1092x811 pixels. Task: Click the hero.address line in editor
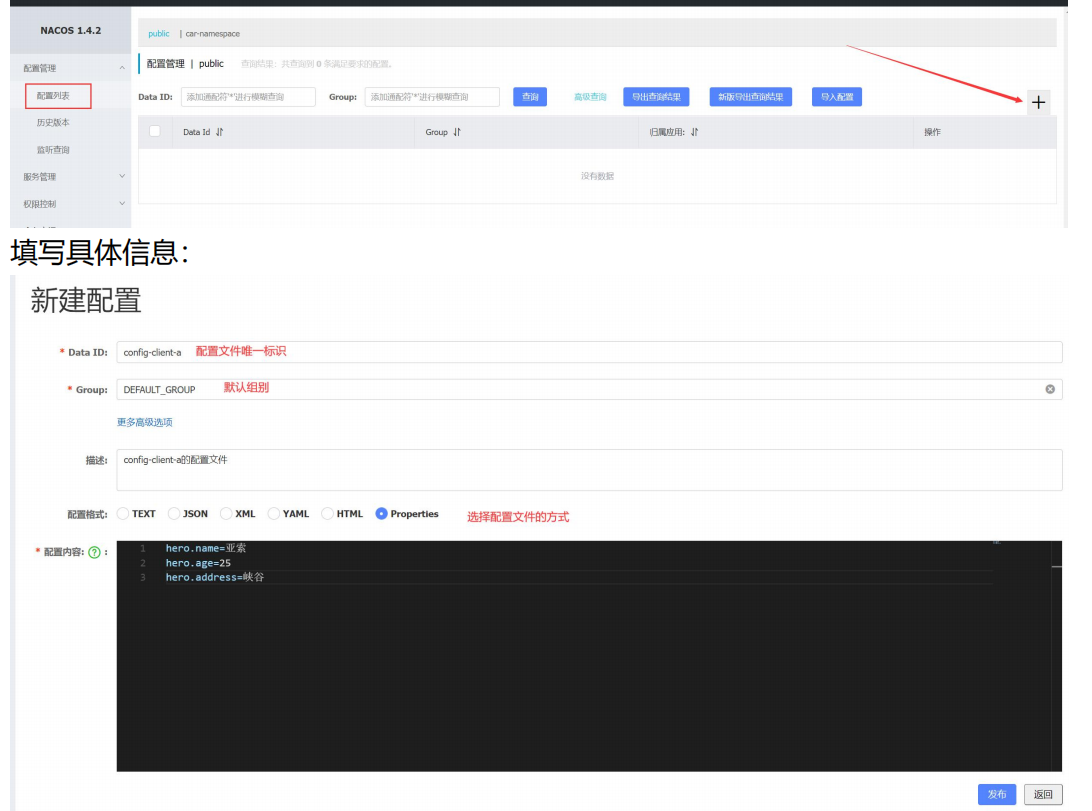click(x=214, y=577)
